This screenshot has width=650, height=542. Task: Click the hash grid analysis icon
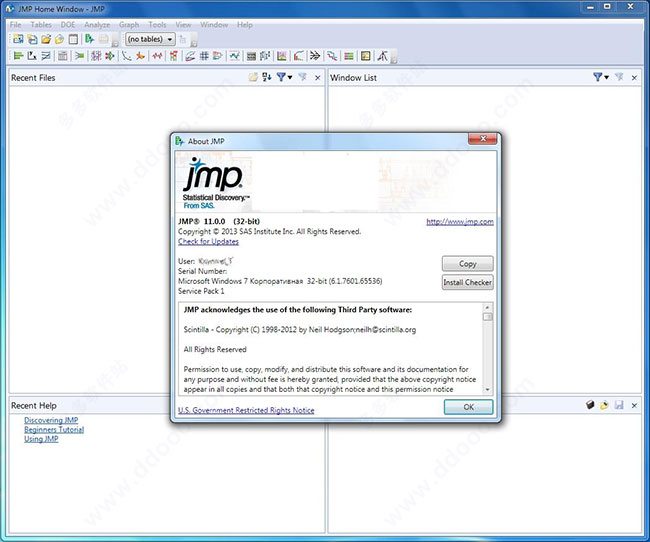(x=204, y=56)
